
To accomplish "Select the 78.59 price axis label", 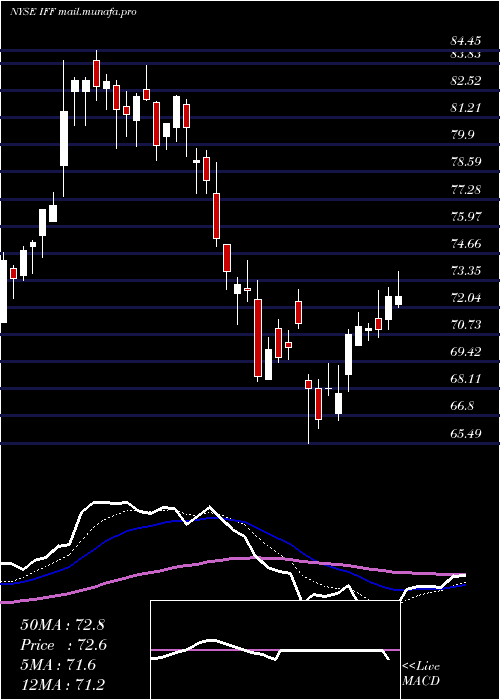I will coord(465,162).
